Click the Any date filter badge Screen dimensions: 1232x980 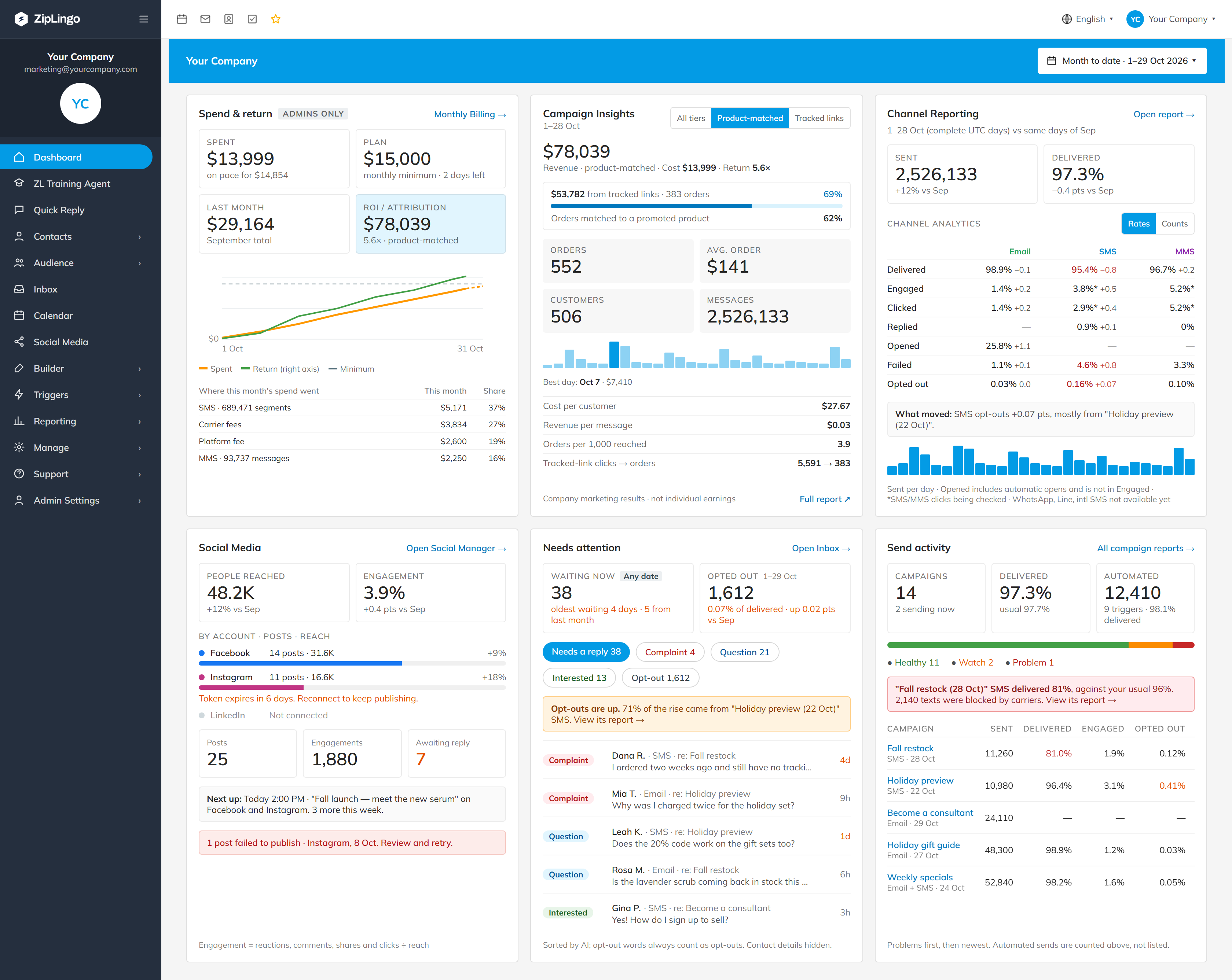(x=641, y=576)
